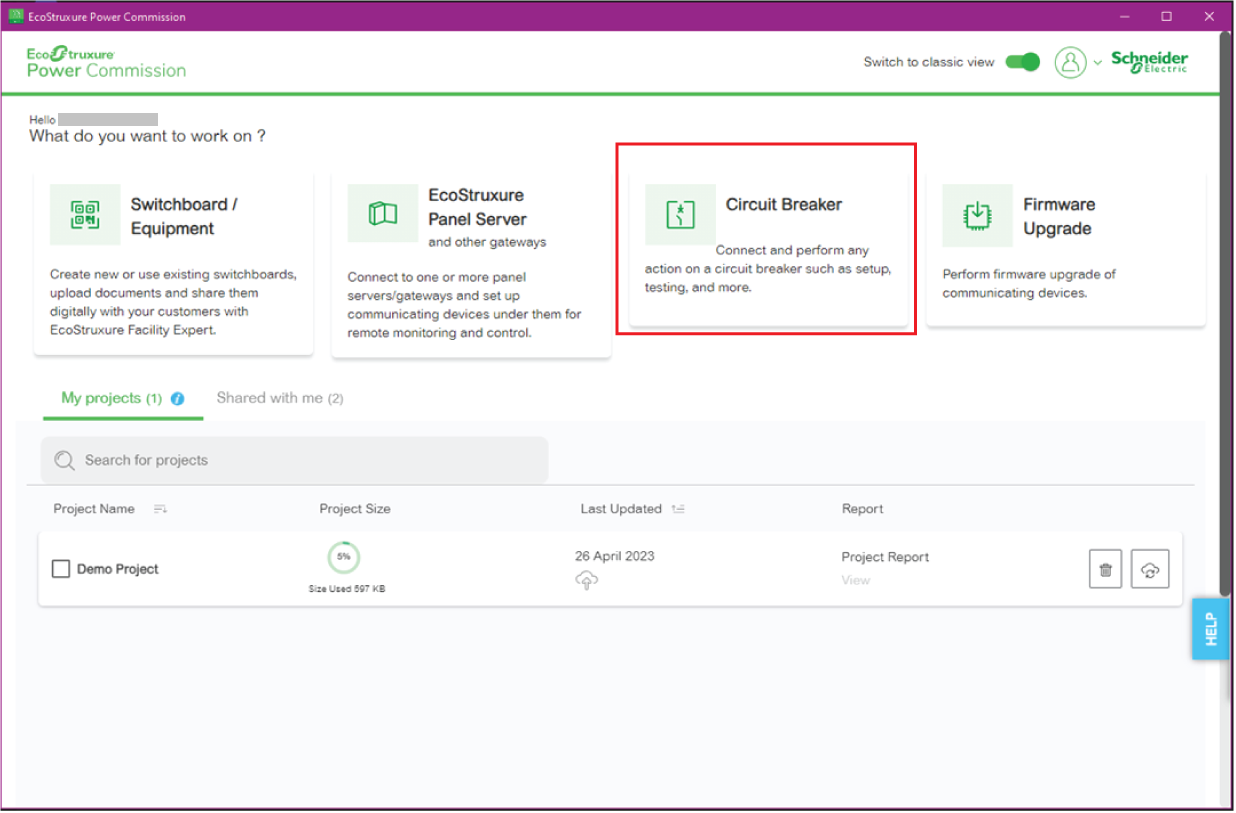Screen dimensions: 1236x813
Task: Click the EcoStruxure Panel Server icon
Action: (x=383, y=213)
